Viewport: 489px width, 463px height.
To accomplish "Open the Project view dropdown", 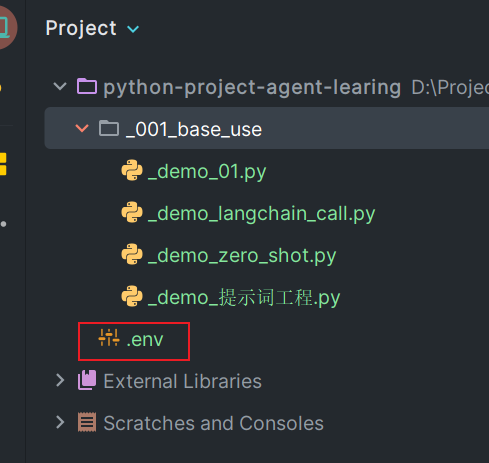I will tap(133, 29).
